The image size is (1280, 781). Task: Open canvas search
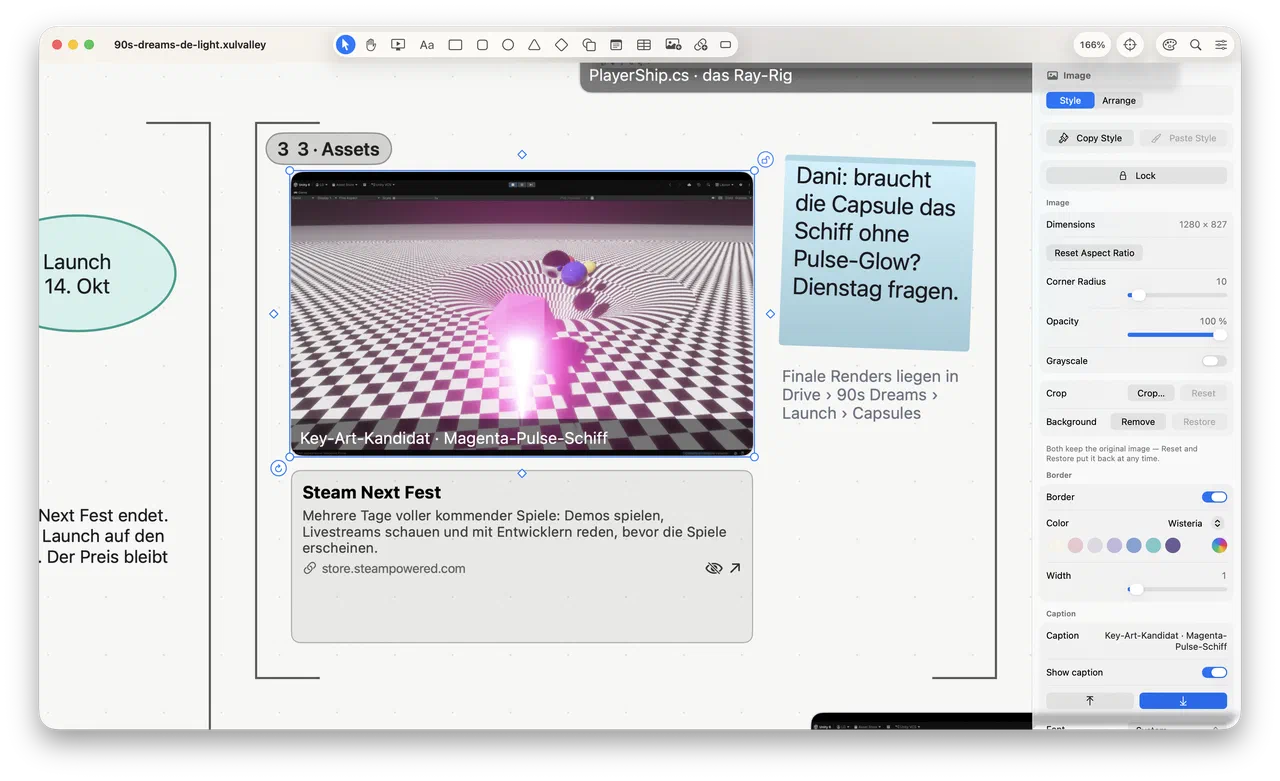click(x=1196, y=45)
